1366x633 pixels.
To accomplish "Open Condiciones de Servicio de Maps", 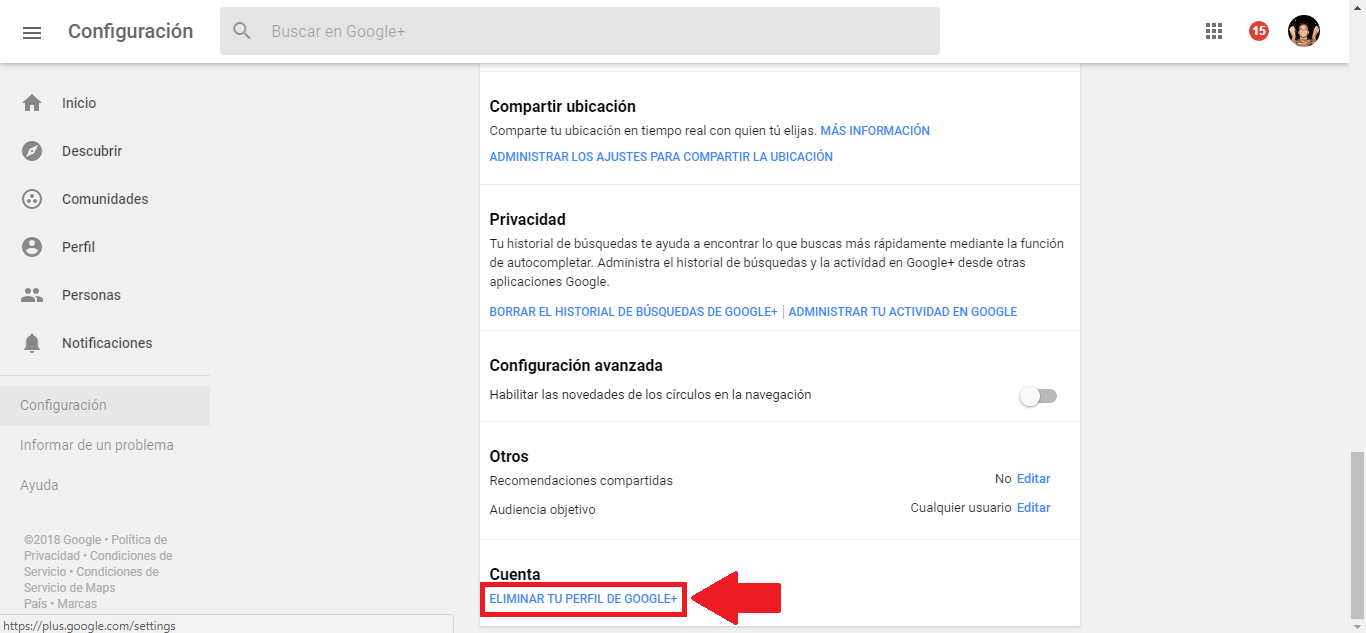I will click(90, 580).
